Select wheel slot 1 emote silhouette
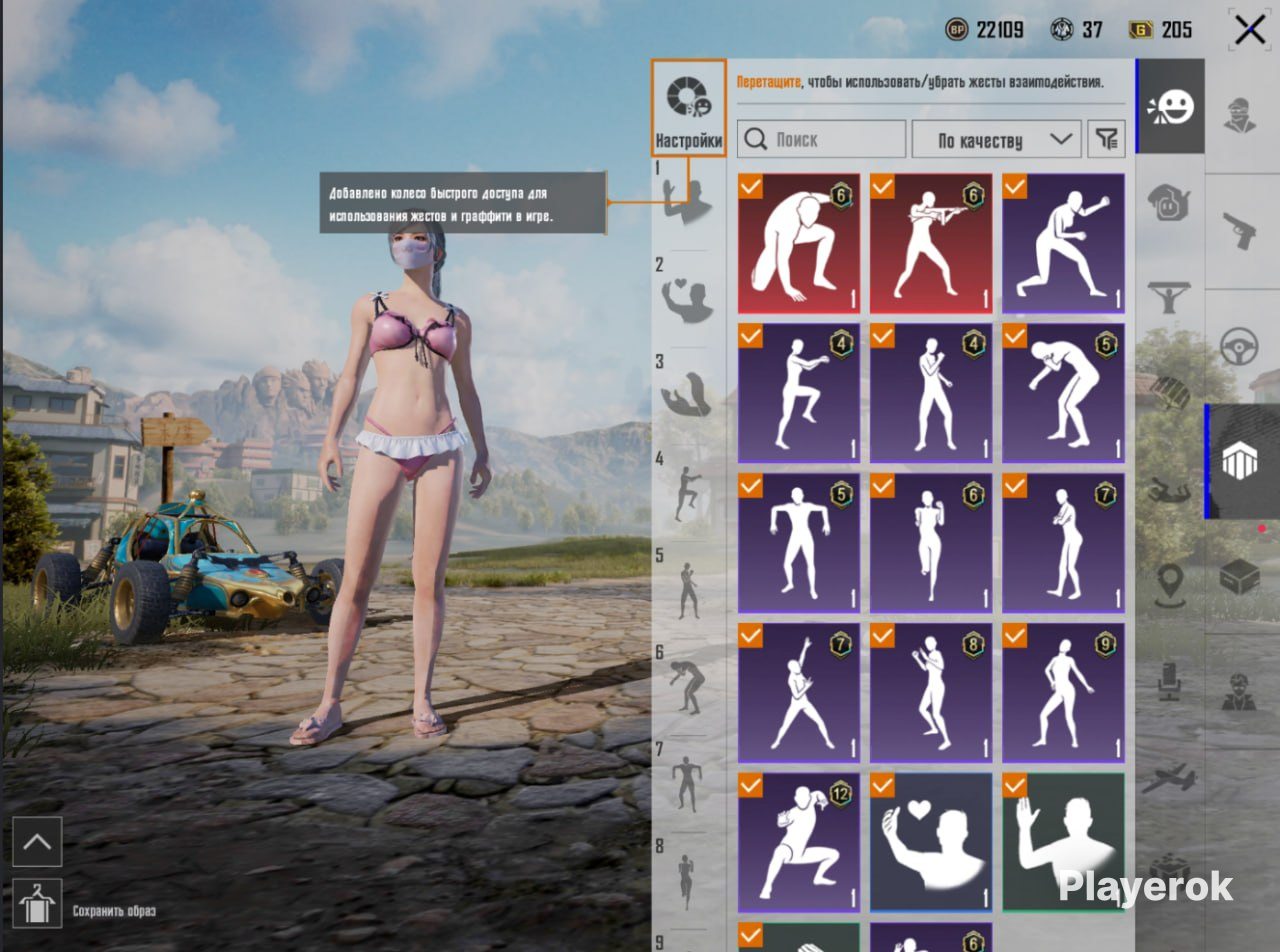Screen dimensions: 1280x952 point(689,200)
